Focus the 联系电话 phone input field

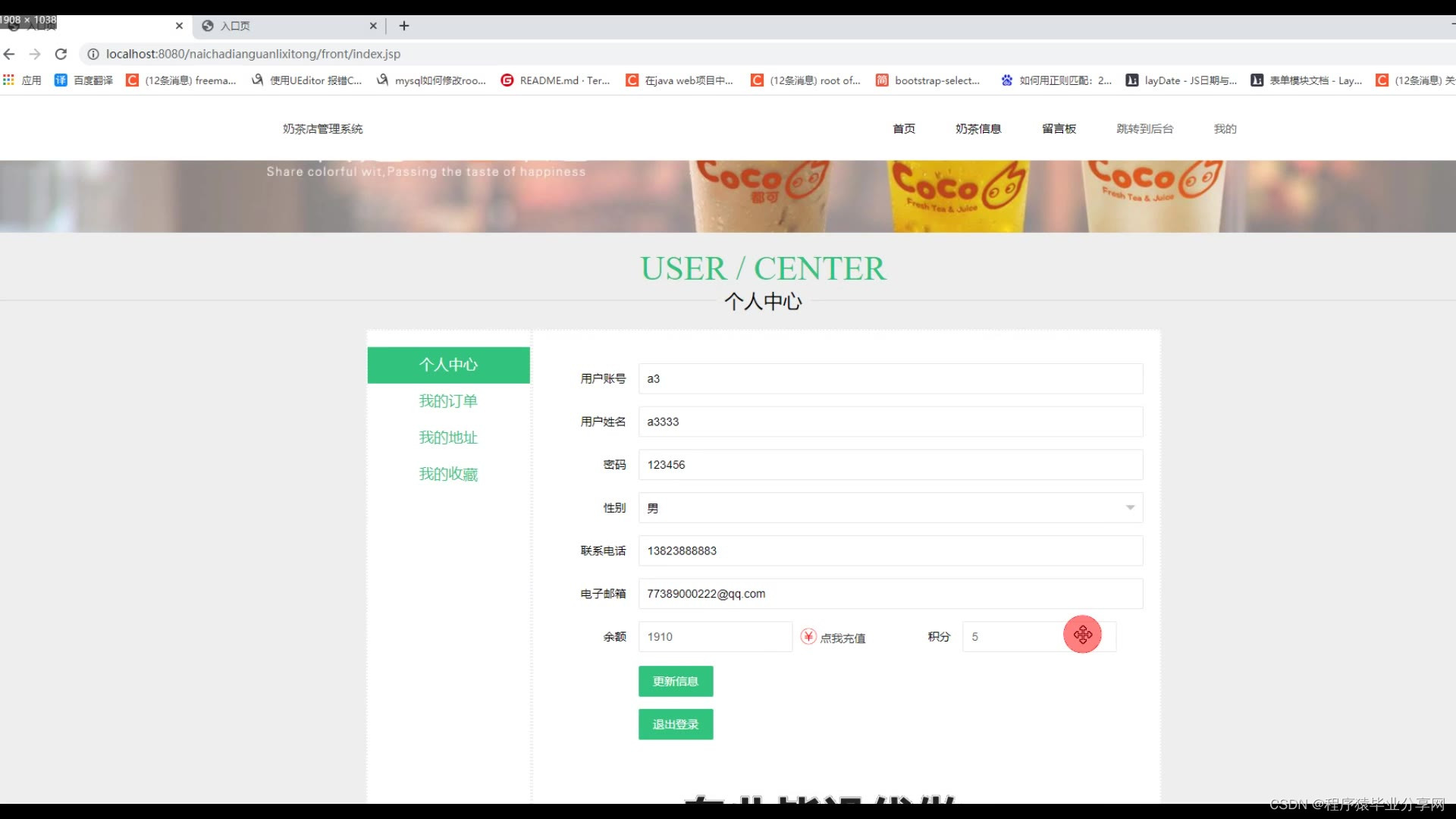890,551
